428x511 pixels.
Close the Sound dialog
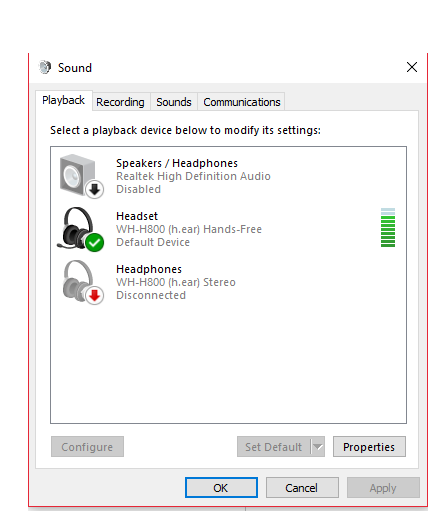tap(412, 67)
